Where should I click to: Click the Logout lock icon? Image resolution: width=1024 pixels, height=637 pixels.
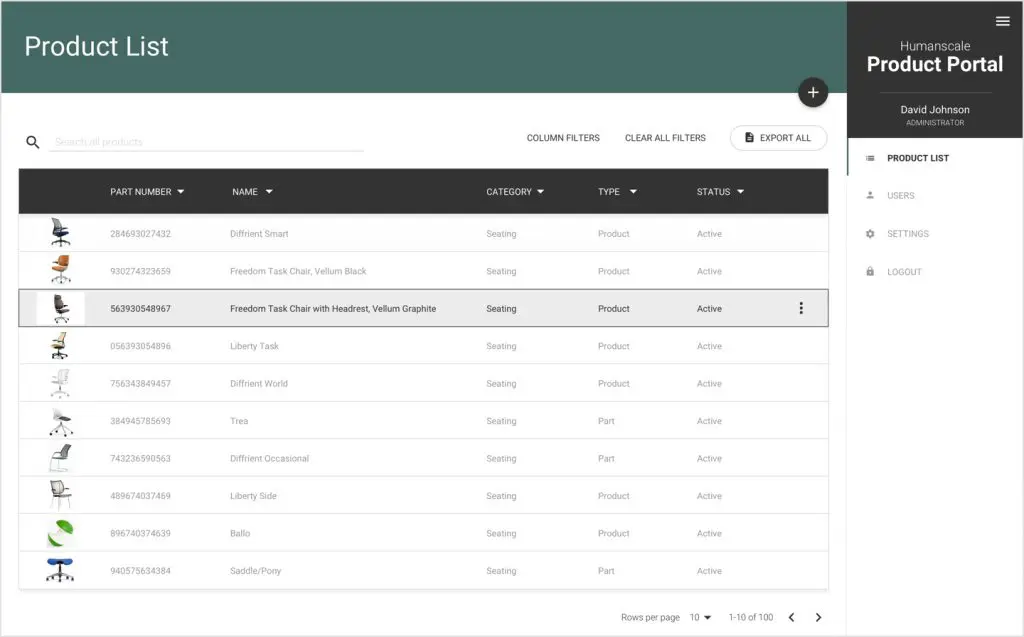click(870, 272)
